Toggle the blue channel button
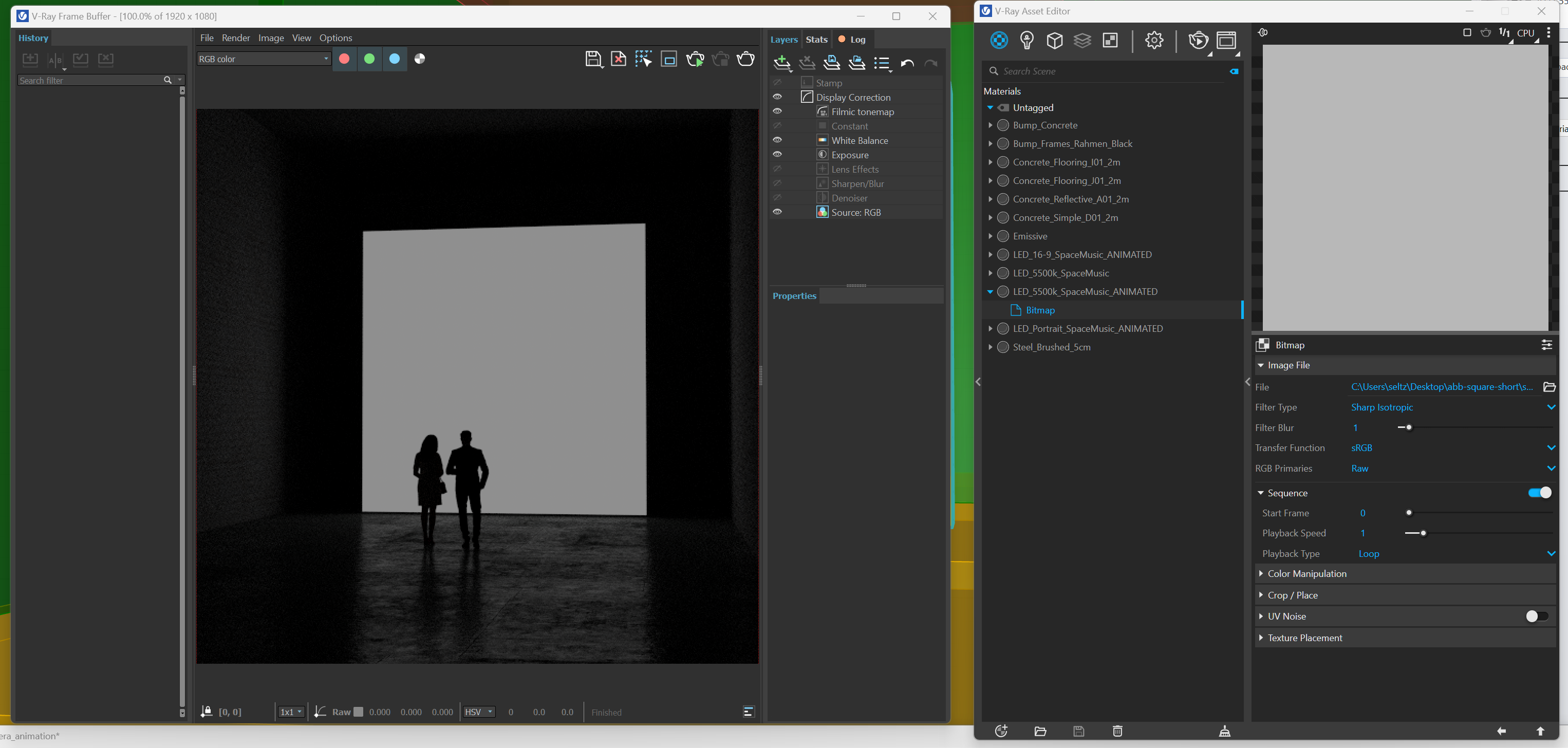Viewport: 1568px width, 748px height. [395, 59]
